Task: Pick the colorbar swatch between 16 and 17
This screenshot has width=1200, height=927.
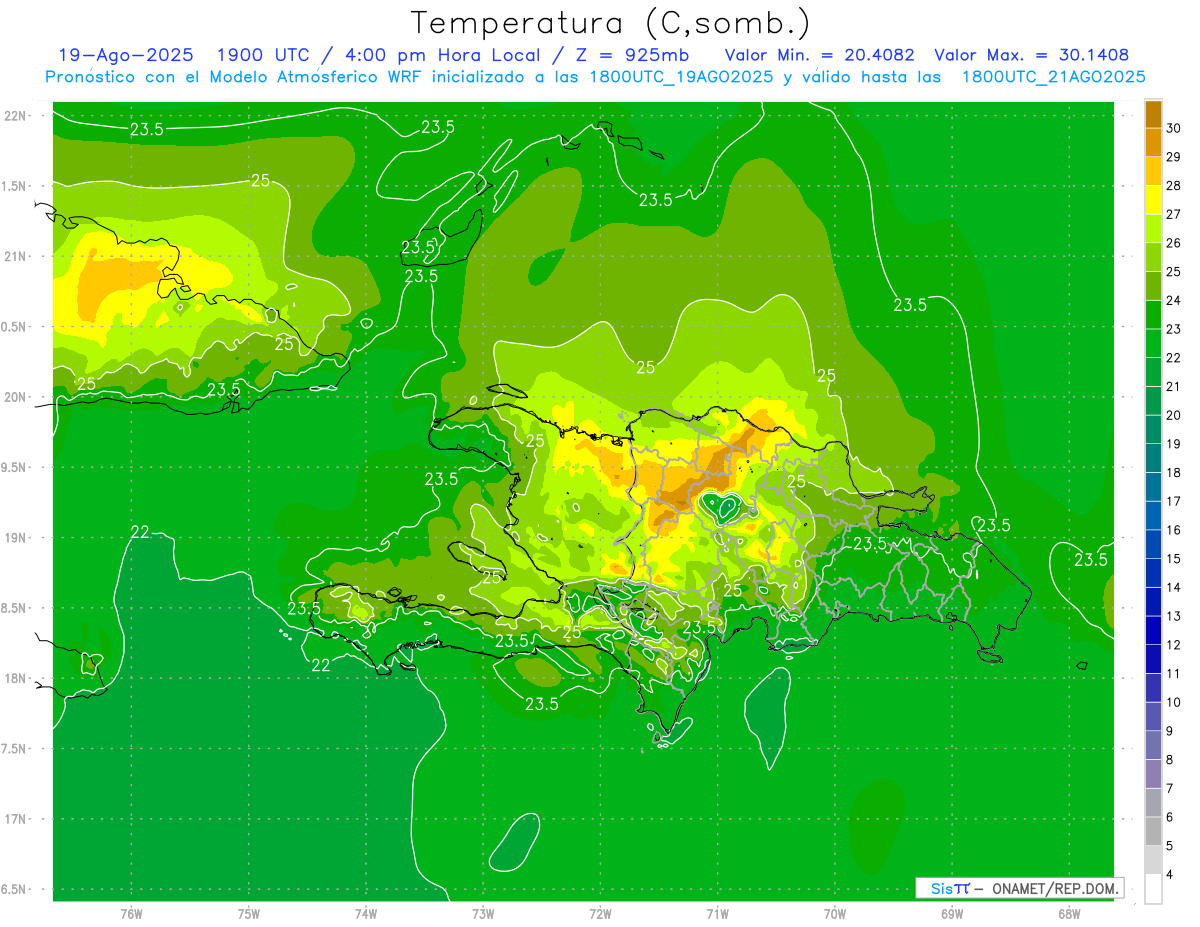Action: click(1153, 516)
